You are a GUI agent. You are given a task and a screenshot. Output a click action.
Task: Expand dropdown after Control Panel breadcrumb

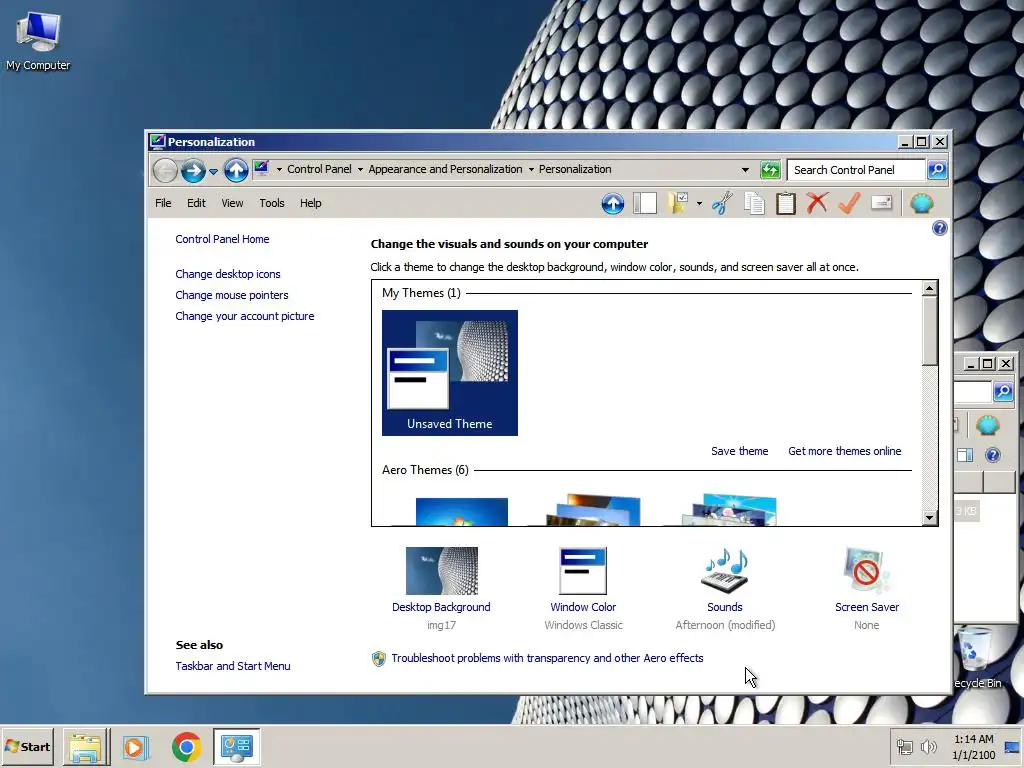[360, 170]
